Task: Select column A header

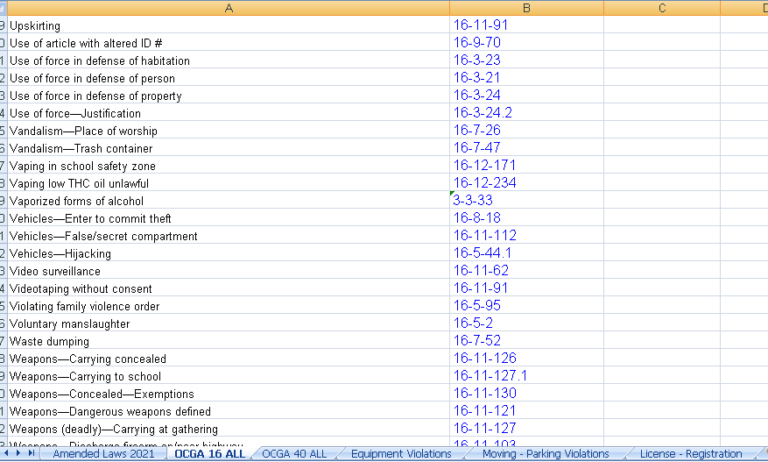Action: pyautogui.click(x=228, y=8)
